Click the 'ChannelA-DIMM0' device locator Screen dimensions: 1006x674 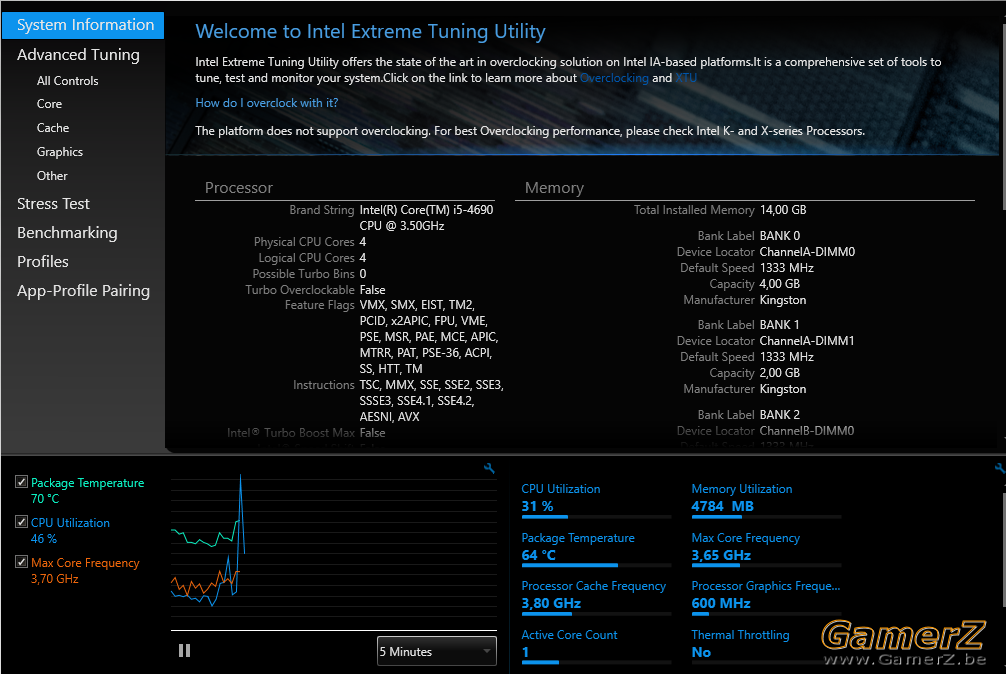tap(807, 252)
